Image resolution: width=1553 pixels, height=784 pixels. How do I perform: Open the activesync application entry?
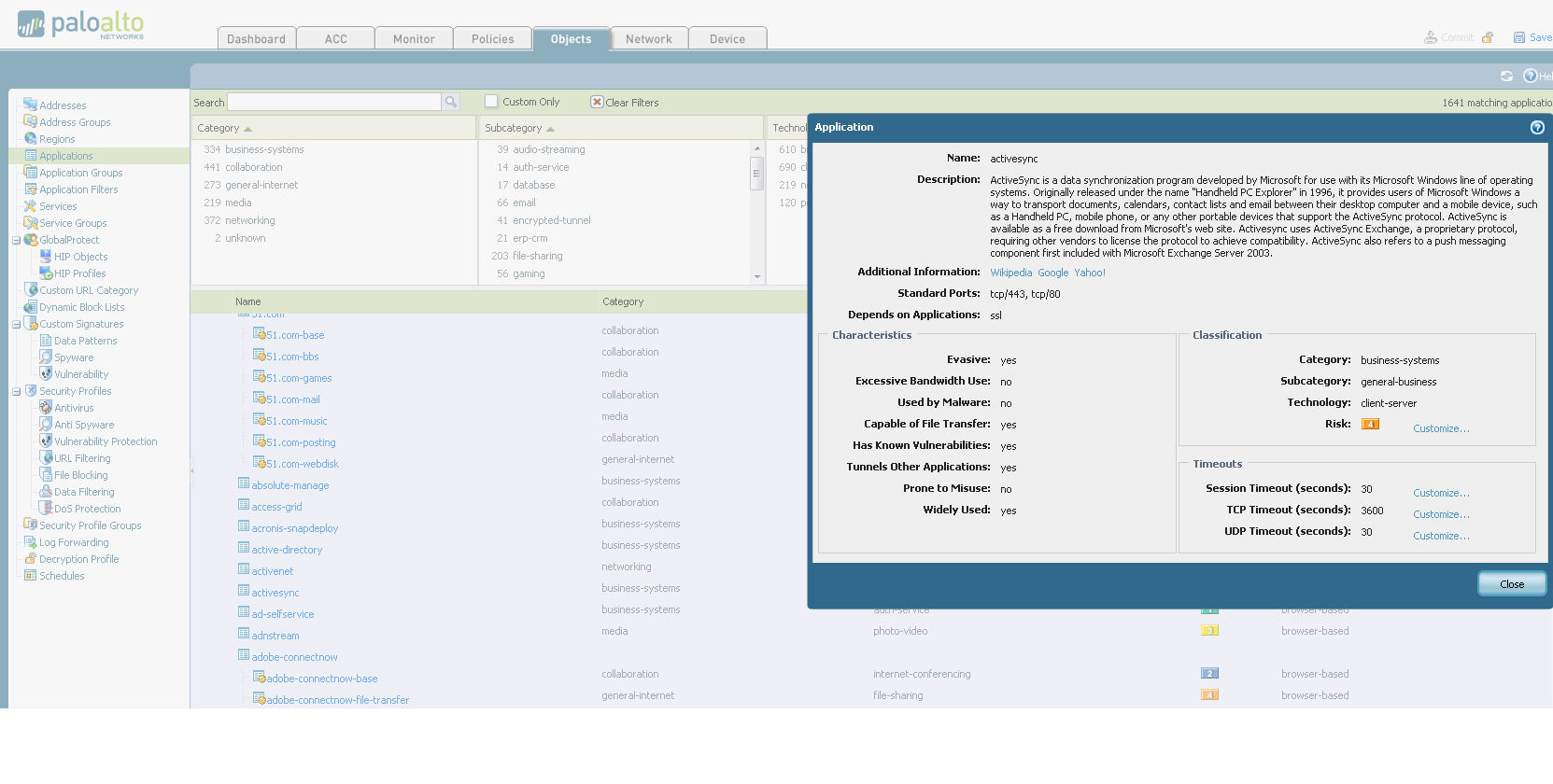pos(275,593)
